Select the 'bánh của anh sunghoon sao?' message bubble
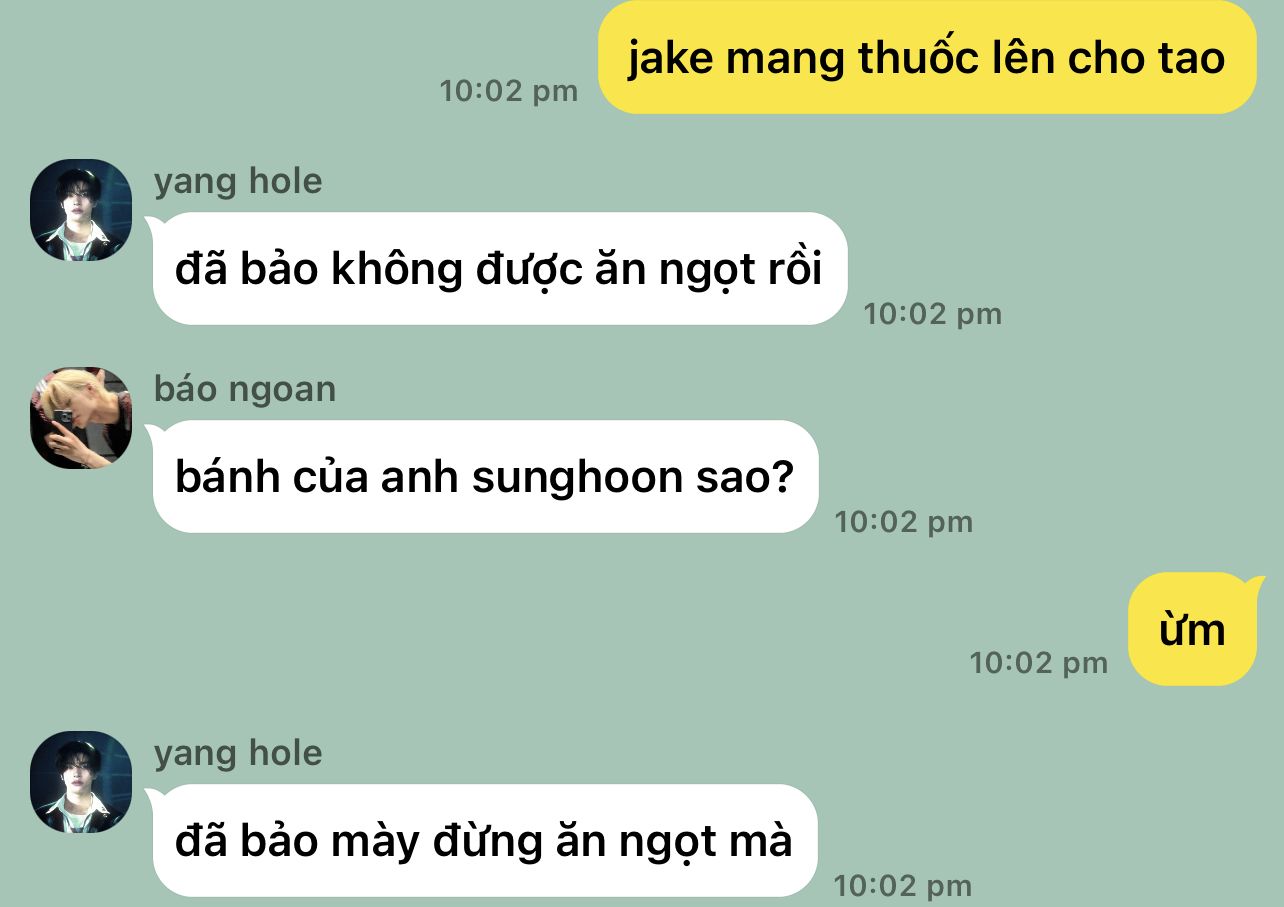The width and height of the screenshot is (1284, 907). point(484,476)
